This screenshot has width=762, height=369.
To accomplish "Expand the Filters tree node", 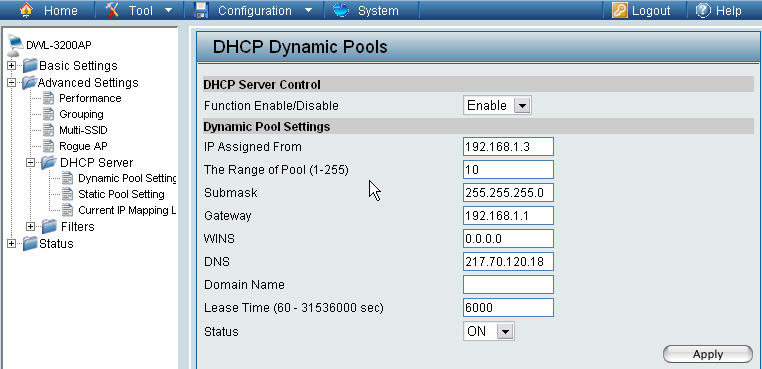I will [31, 227].
